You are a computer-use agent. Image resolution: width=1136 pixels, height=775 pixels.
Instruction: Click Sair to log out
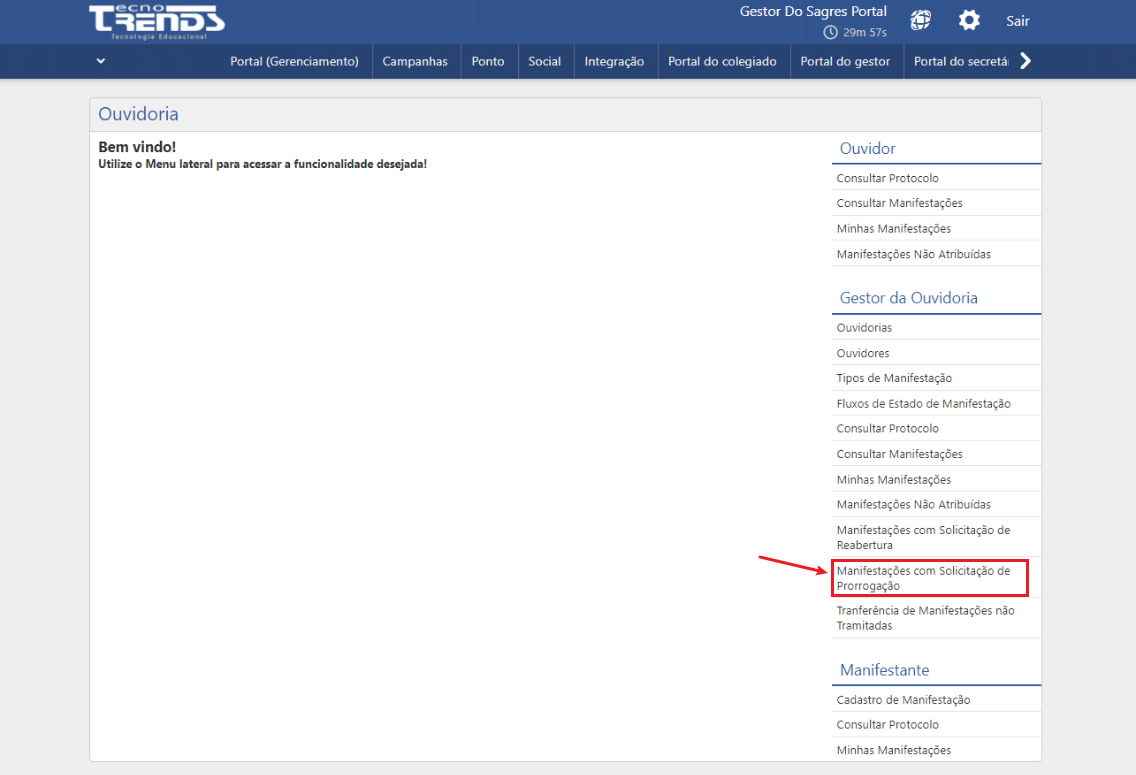coord(1017,21)
